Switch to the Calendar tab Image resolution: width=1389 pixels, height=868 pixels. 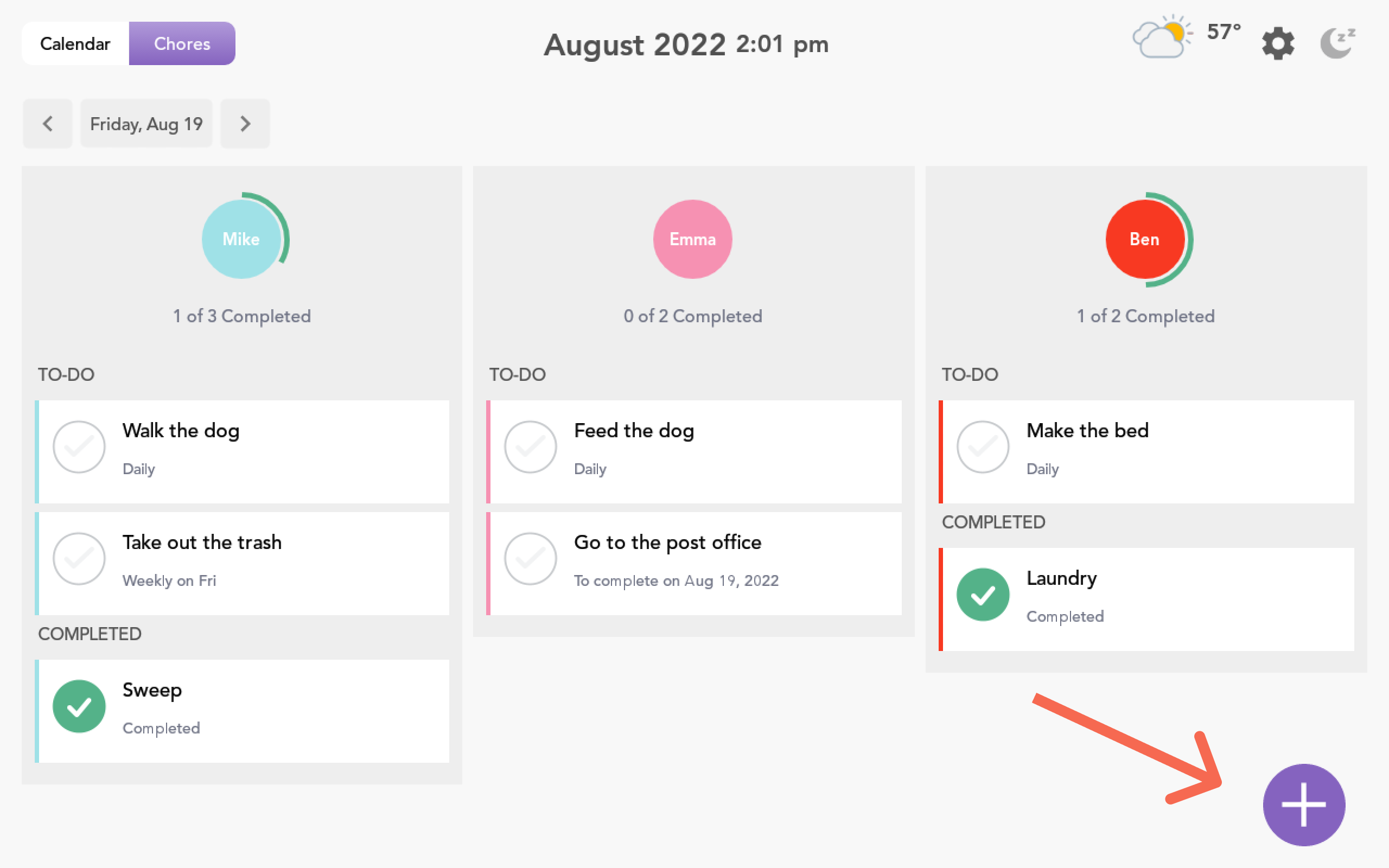tap(75, 43)
